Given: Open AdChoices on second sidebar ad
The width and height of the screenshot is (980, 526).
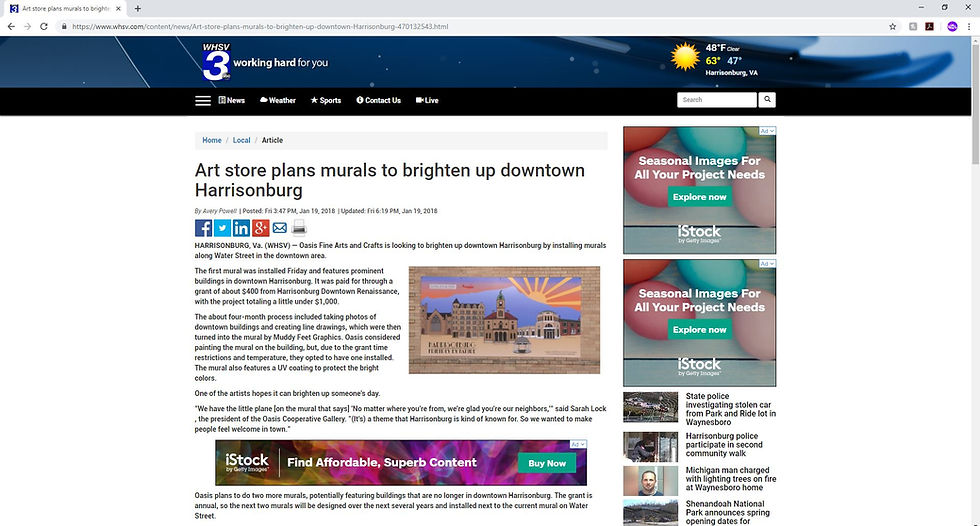Looking at the screenshot, I should [768, 264].
